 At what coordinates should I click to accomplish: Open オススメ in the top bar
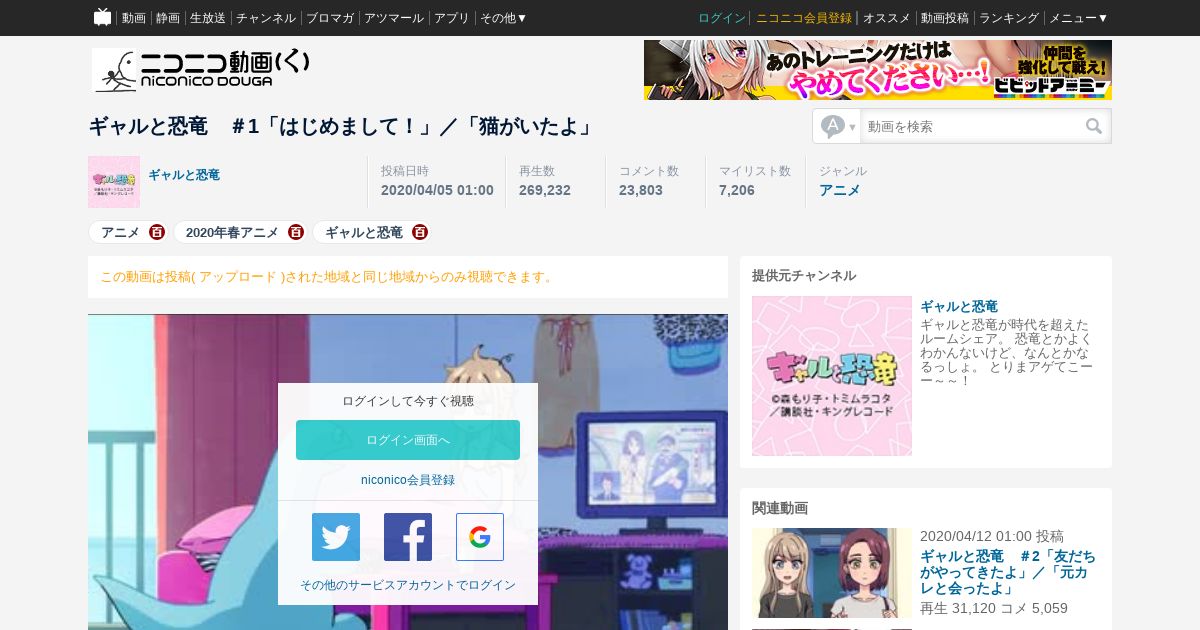tap(887, 18)
